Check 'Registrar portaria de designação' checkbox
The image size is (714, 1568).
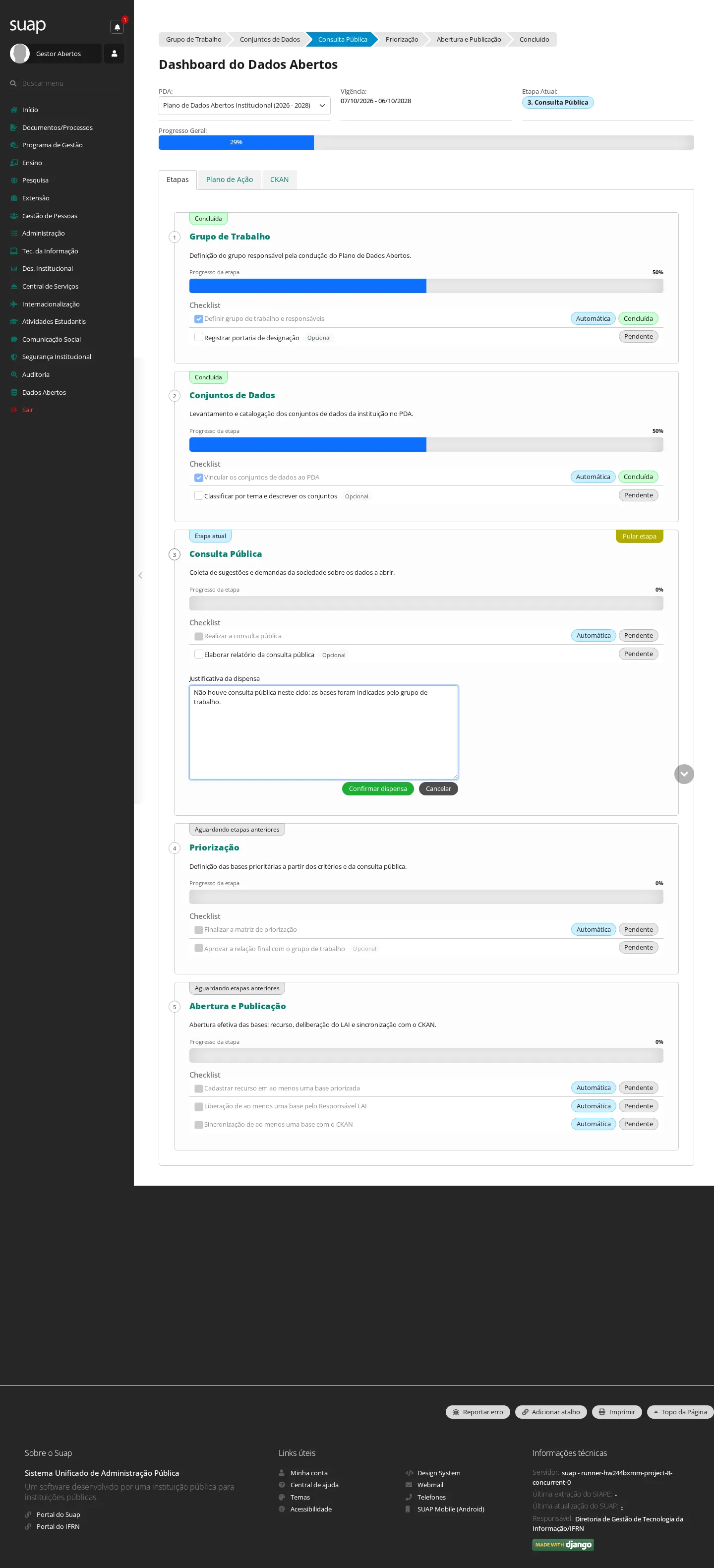tap(198, 337)
